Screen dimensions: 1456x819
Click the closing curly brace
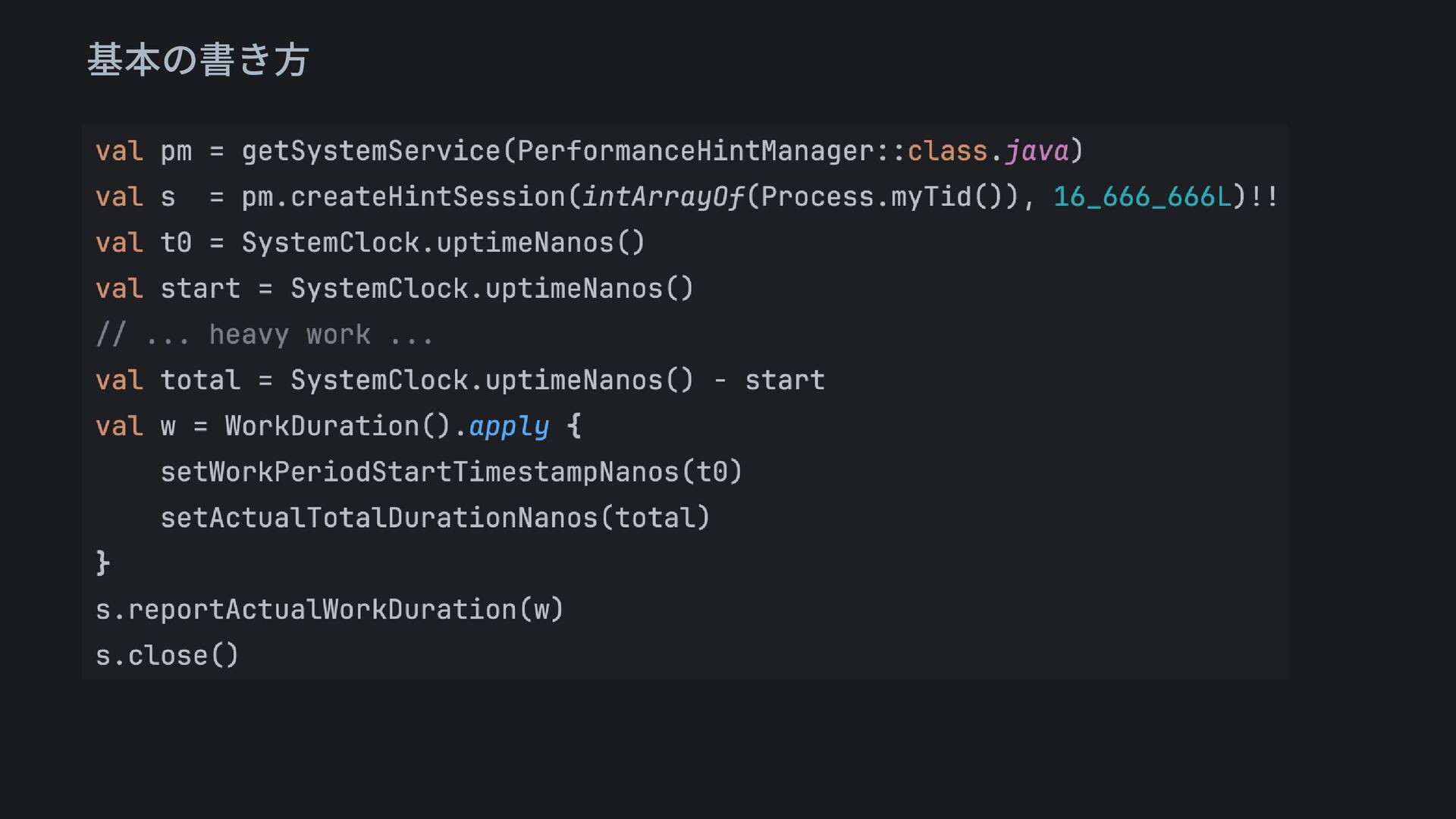coord(103,563)
